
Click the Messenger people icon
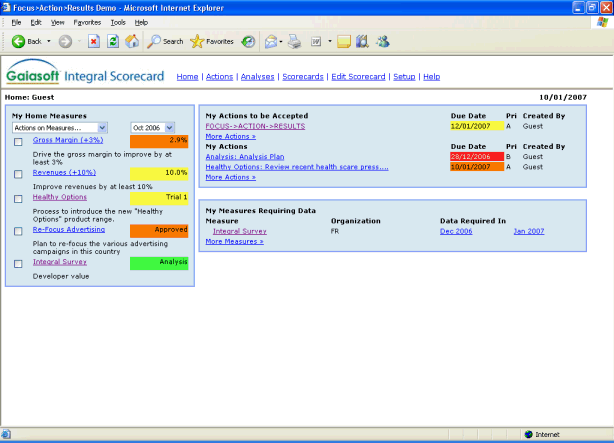pos(383,42)
